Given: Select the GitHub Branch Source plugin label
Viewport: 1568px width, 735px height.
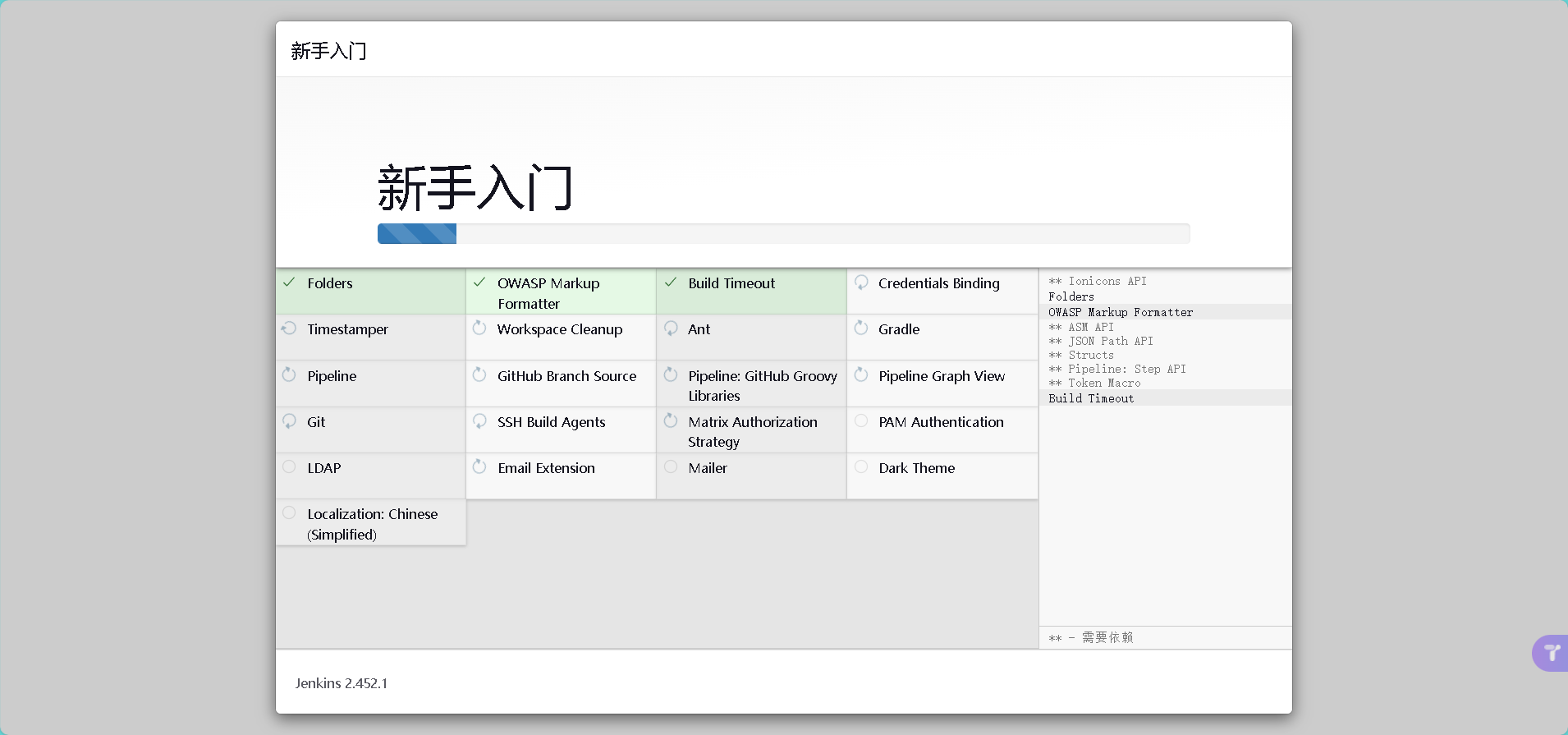Looking at the screenshot, I should pyautogui.click(x=566, y=376).
